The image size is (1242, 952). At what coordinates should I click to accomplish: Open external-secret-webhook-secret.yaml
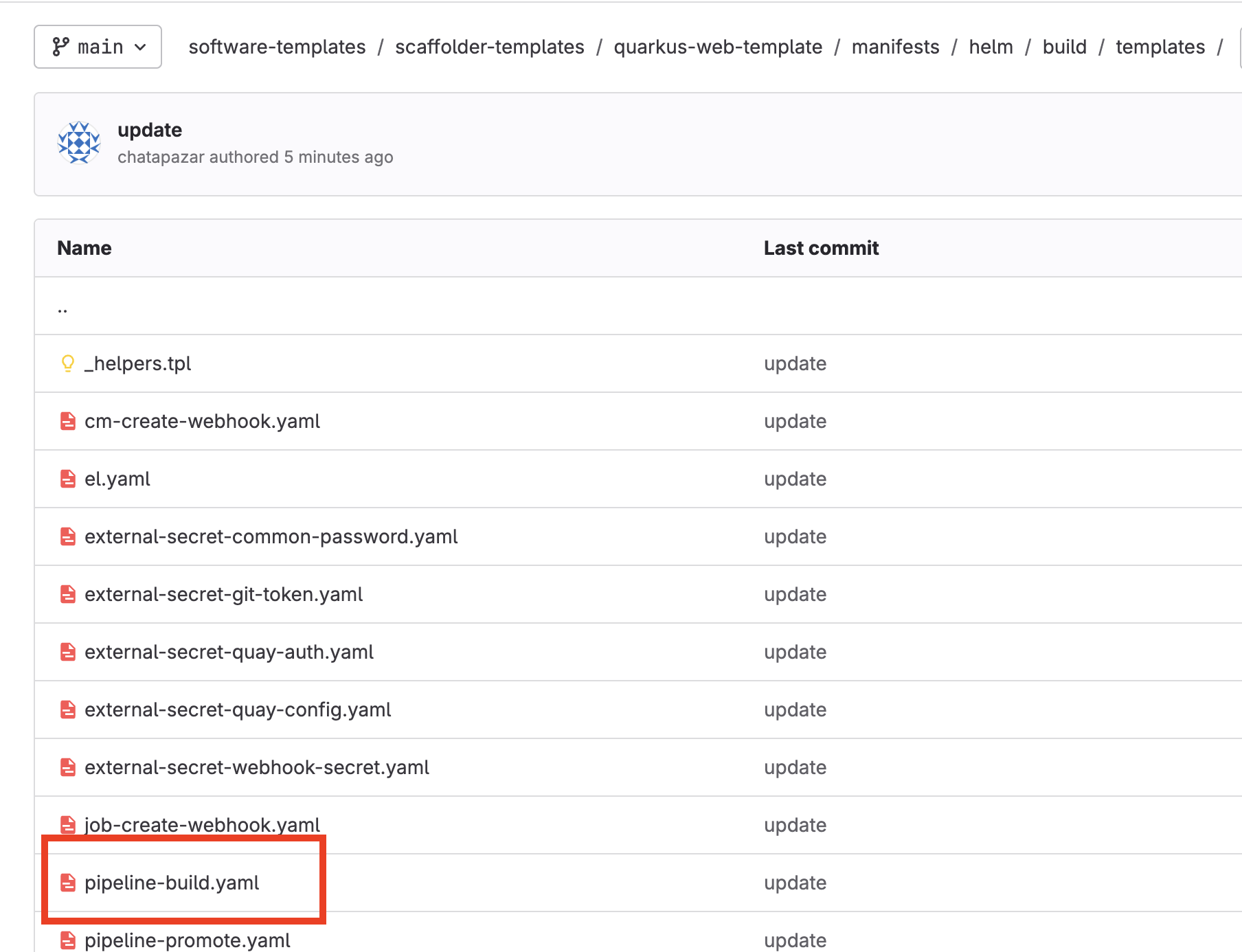257,767
